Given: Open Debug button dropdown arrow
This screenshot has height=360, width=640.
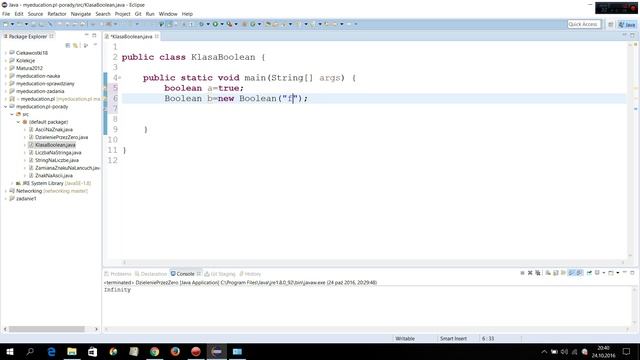Looking at the screenshot, I should point(208,24).
